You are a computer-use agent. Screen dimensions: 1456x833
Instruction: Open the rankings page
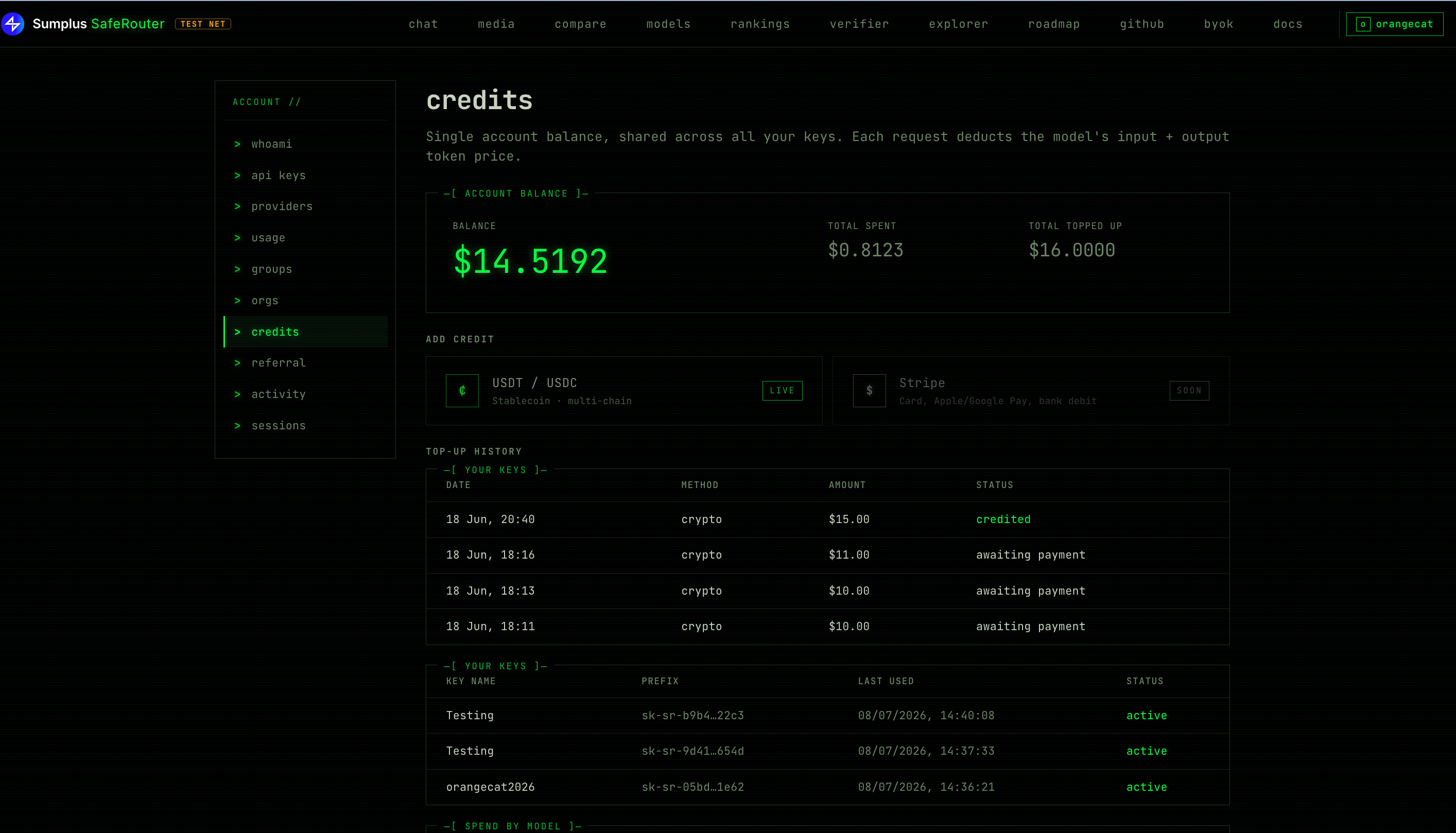tap(760, 24)
